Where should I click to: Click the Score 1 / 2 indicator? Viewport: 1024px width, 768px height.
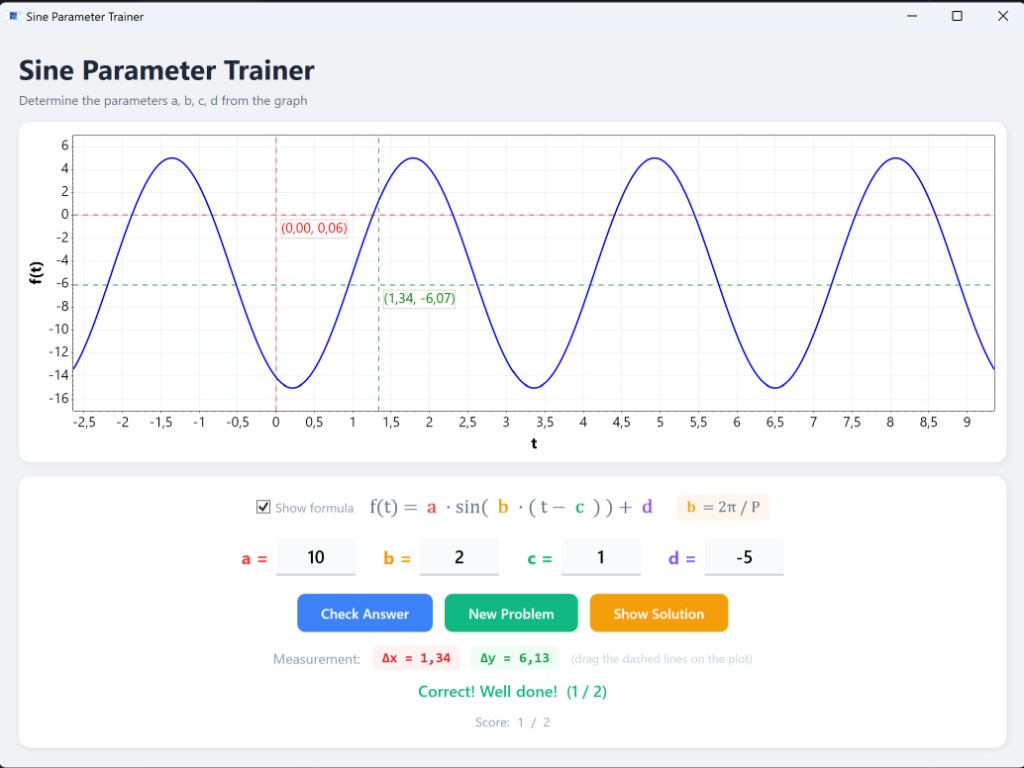click(512, 721)
